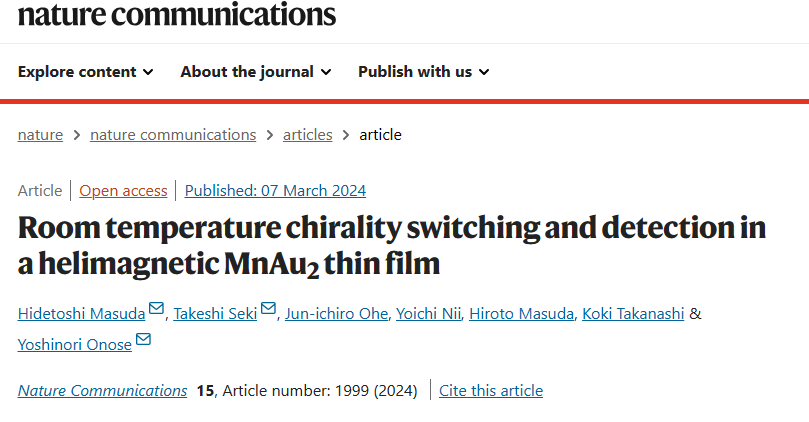809x422 pixels.
Task: Open Hiroto Masuda author details
Action: click(x=521, y=314)
